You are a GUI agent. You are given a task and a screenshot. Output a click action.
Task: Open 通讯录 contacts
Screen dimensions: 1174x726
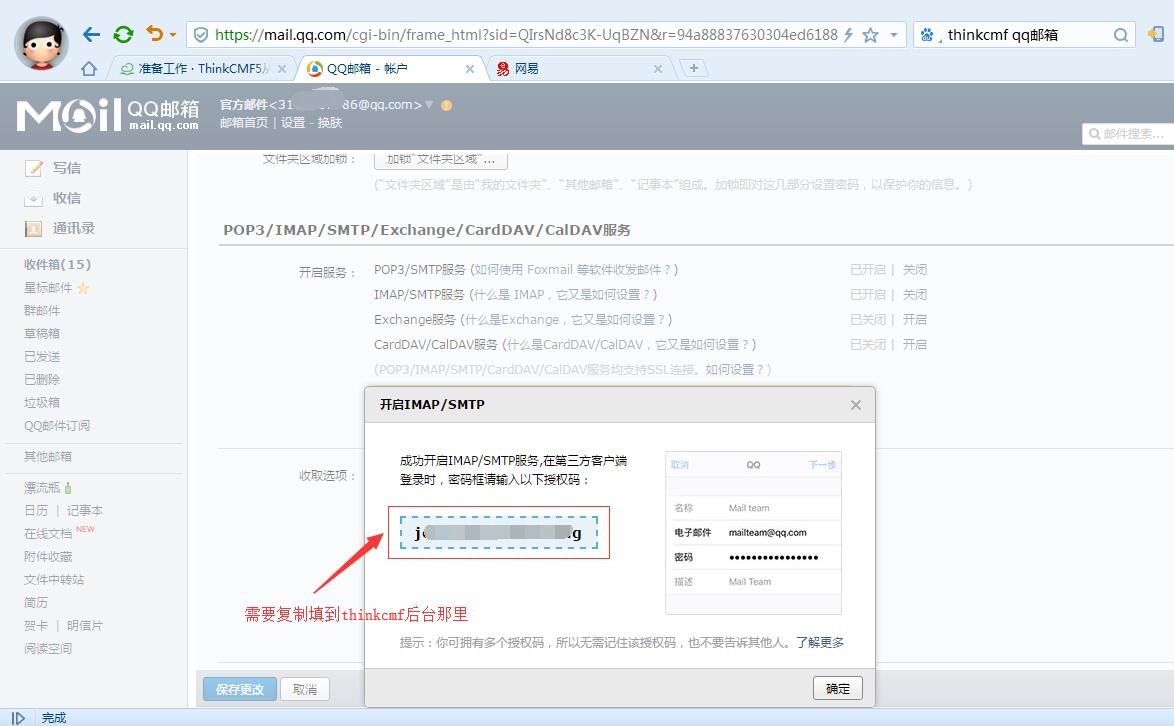point(73,228)
